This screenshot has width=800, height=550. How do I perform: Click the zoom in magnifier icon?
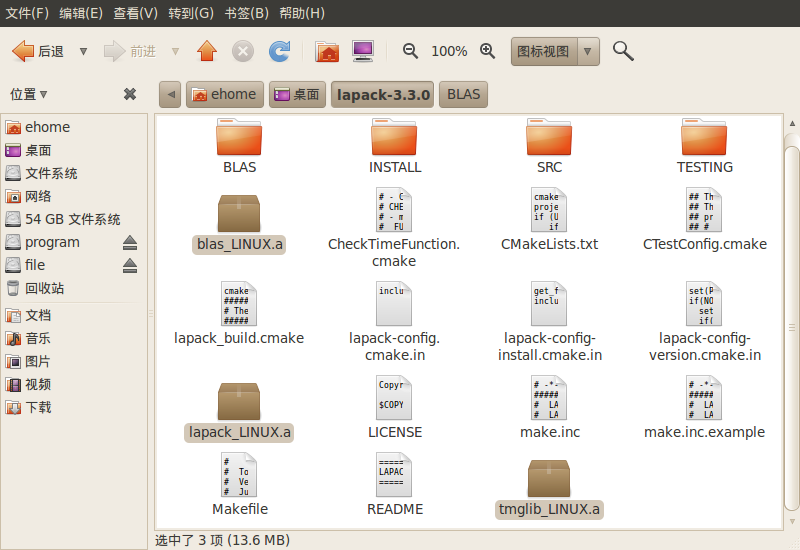point(488,51)
